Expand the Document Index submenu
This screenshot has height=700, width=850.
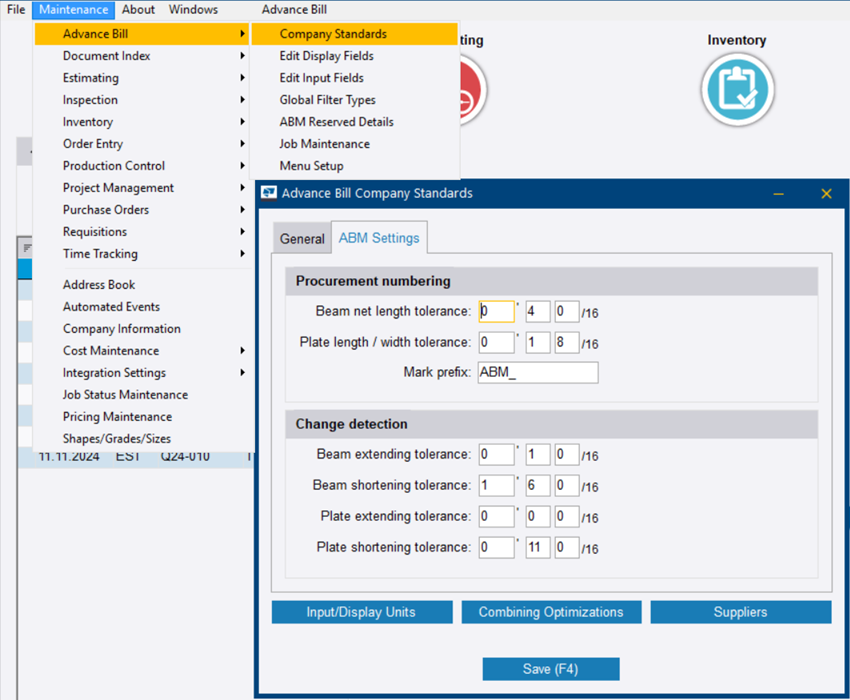point(242,56)
